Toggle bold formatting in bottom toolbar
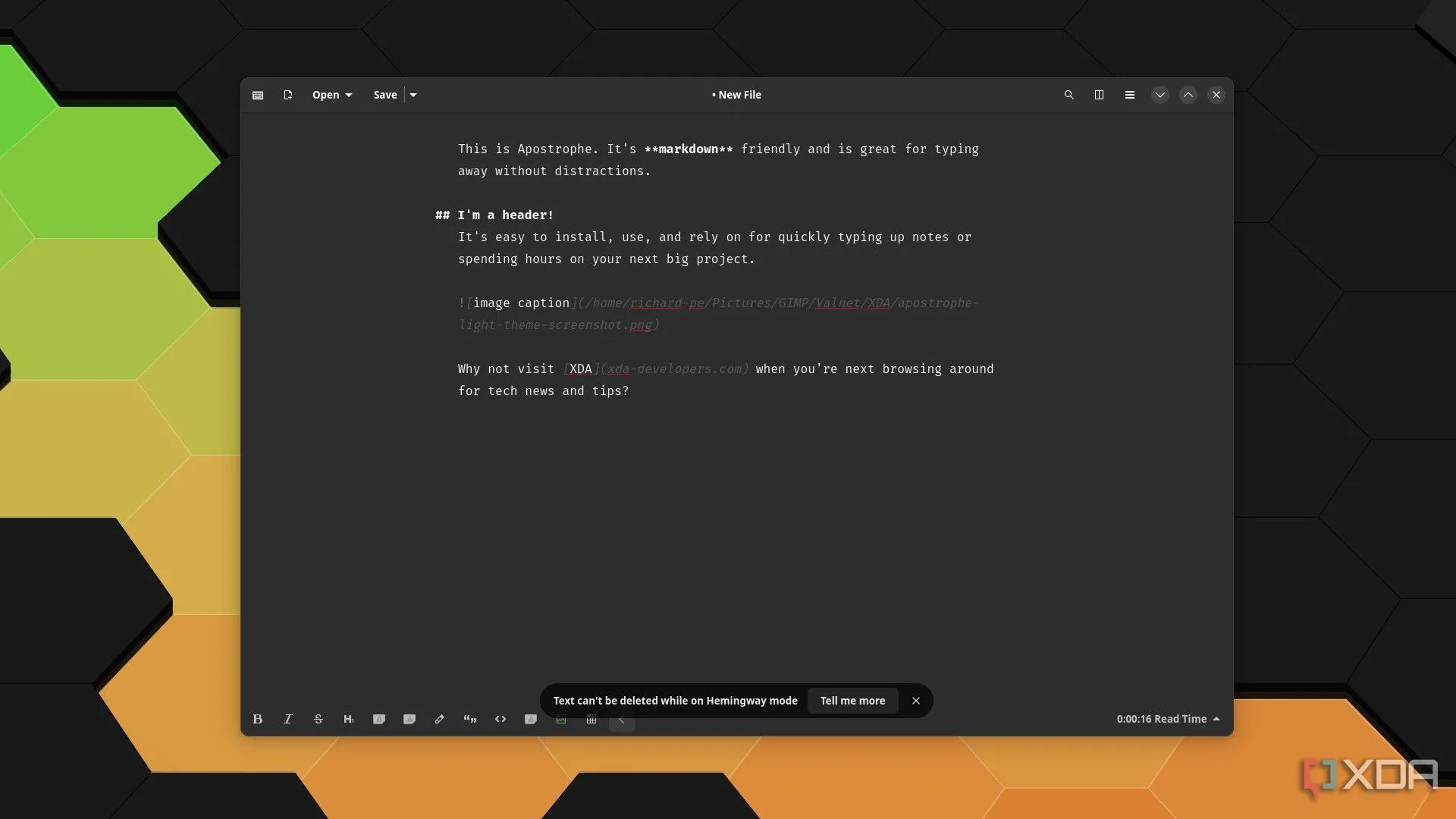1456x819 pixels. [x=258, y=719]
